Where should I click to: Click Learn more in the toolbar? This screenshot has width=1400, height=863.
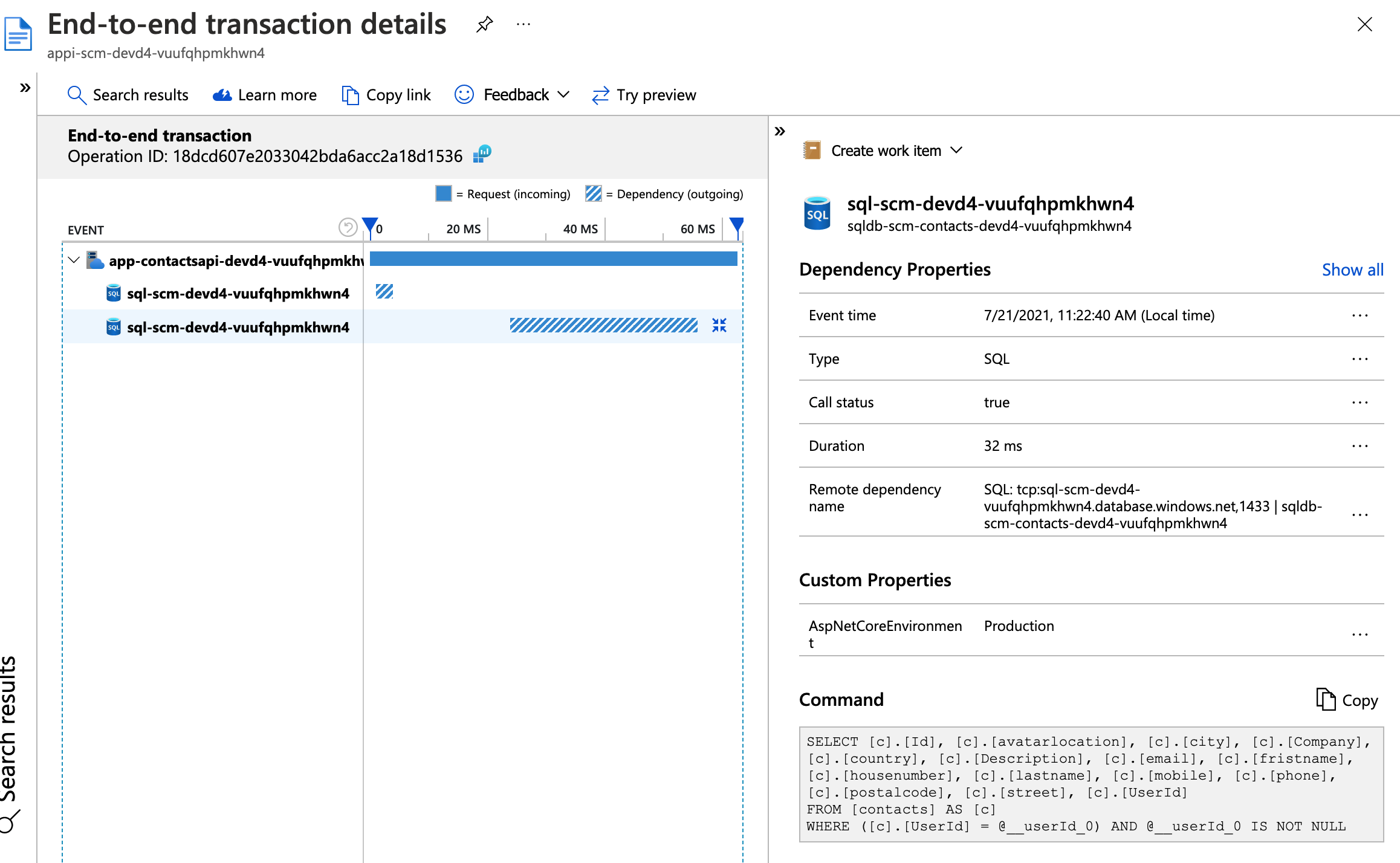coord(264,95)
